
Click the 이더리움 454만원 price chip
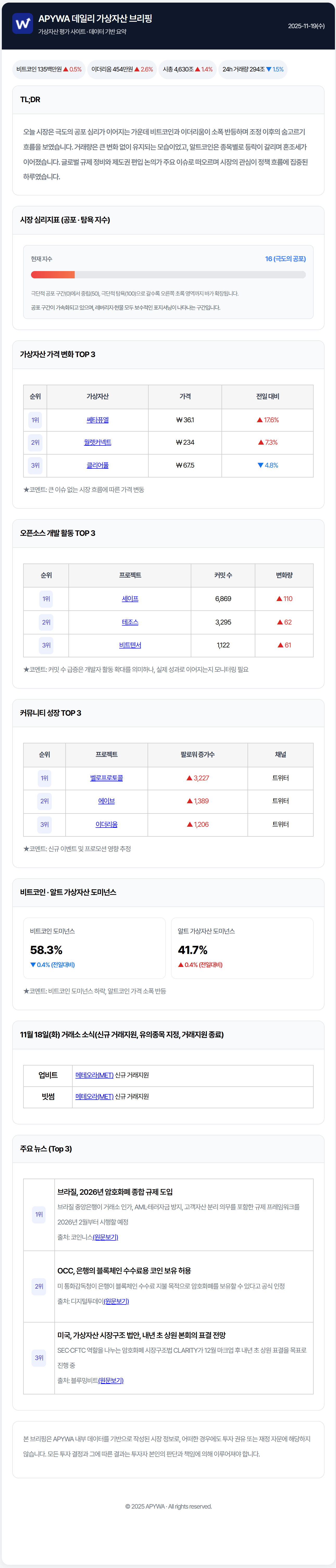point(122,69)
